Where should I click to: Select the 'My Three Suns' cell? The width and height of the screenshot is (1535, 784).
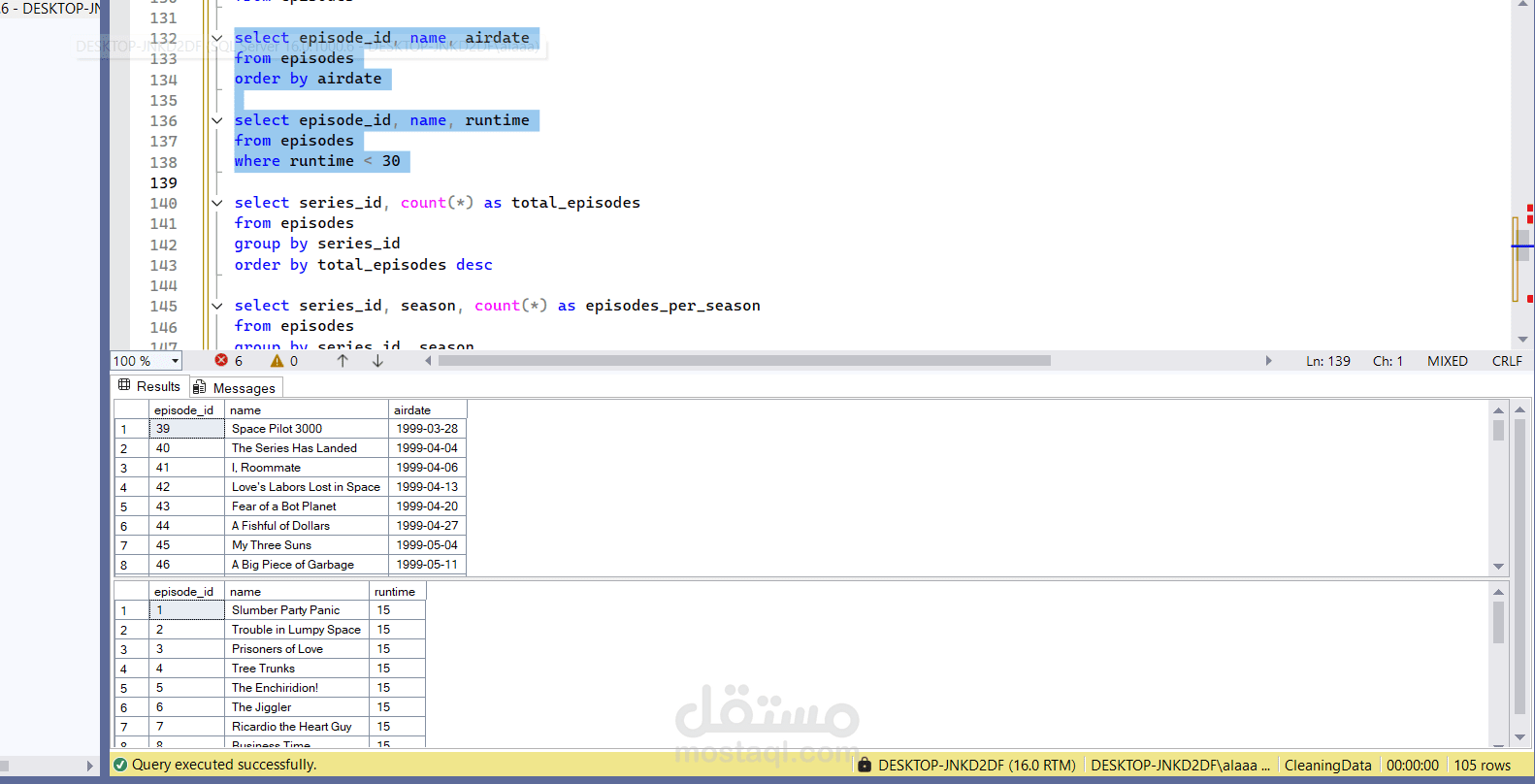point(307,545)
